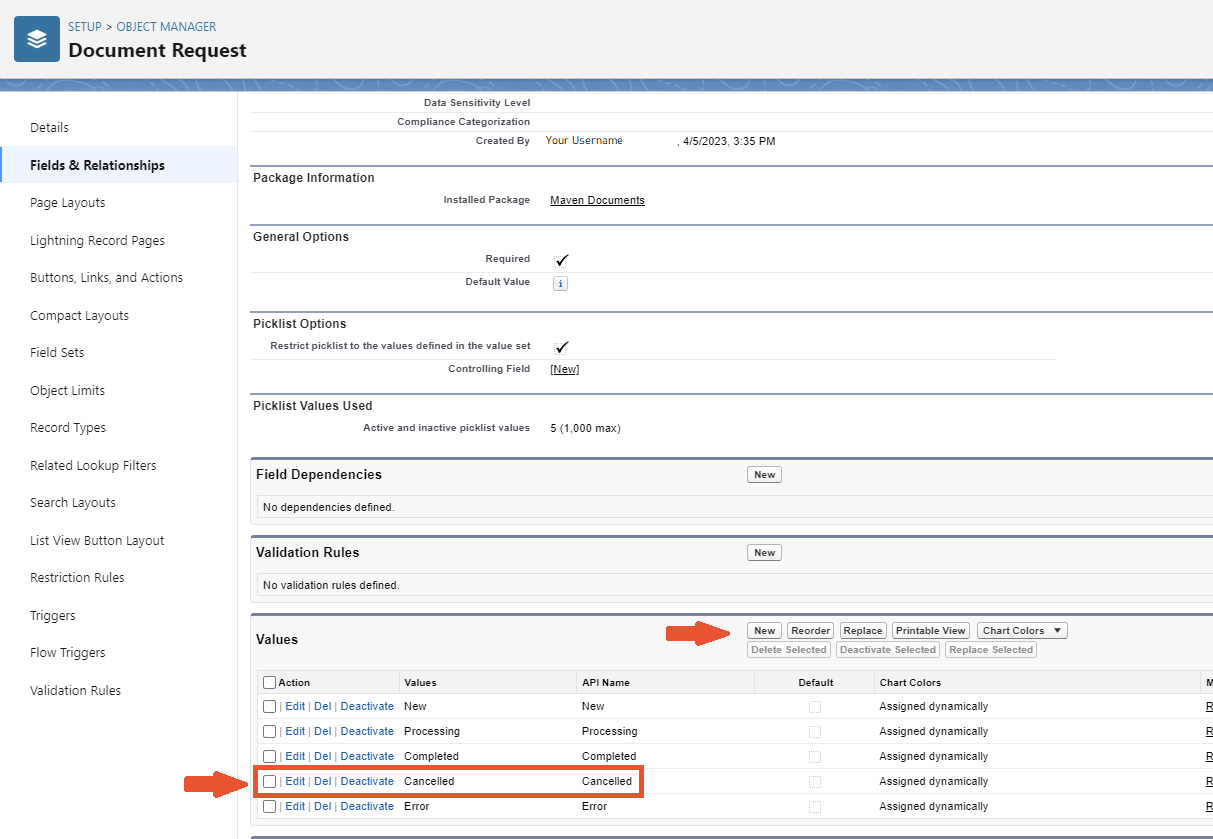Click the Replace values button
Viewport: 1213px width, 839px height.
[862, 631]
